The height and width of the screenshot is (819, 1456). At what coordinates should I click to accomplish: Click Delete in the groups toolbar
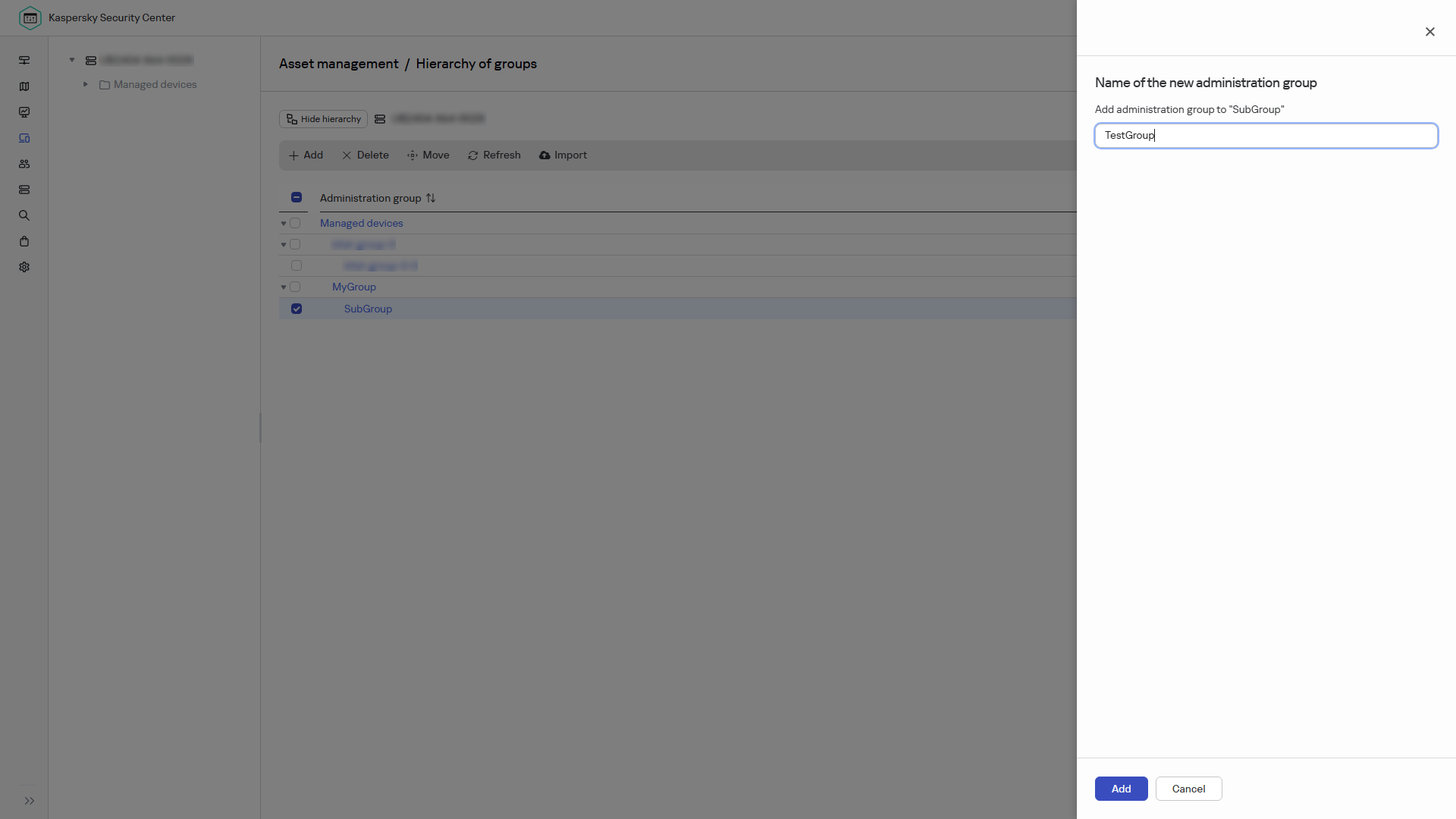click(x=366, y=155)
